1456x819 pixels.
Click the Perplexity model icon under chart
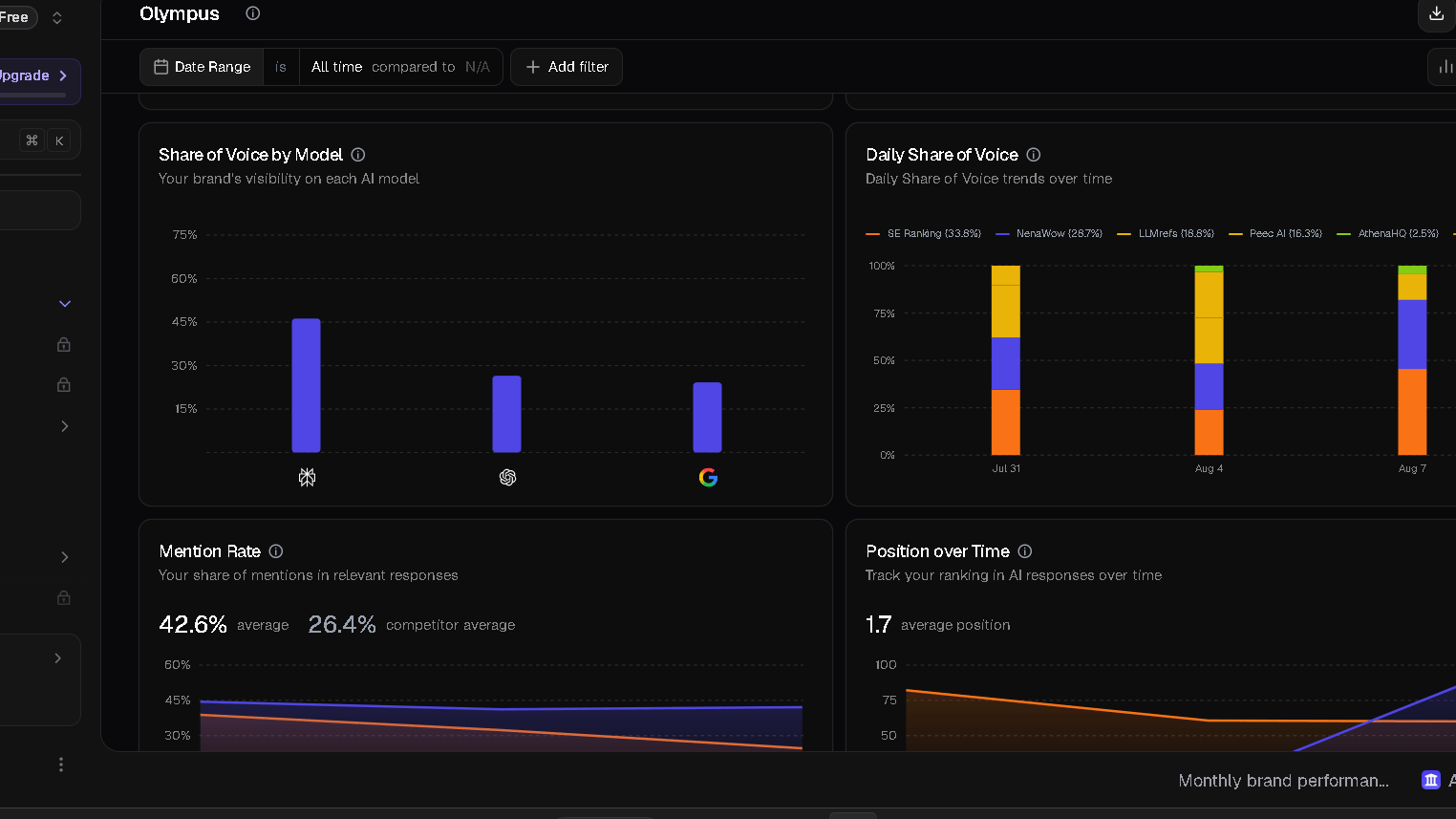(x=307, y=477)
